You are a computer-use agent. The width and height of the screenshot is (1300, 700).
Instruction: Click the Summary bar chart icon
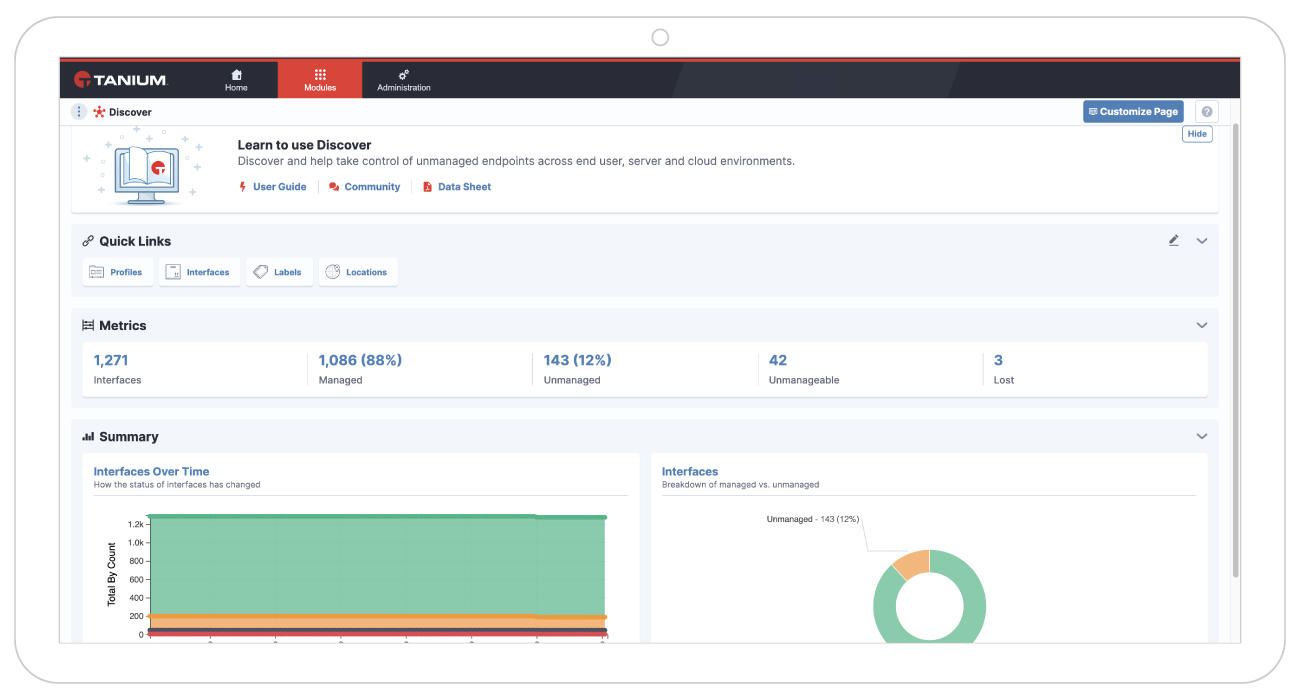coord(88,437)
